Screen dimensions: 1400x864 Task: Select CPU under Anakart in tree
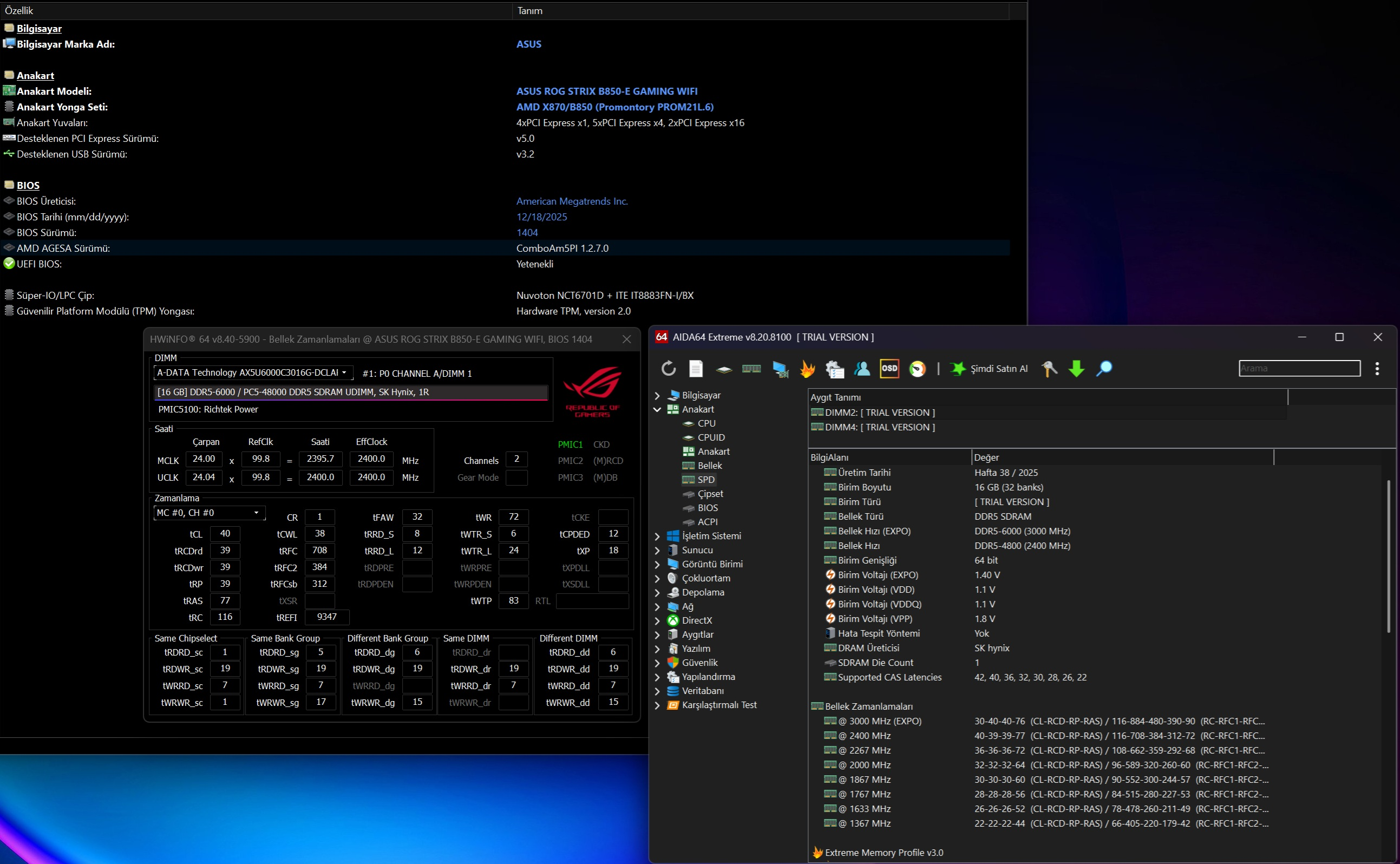706,423
